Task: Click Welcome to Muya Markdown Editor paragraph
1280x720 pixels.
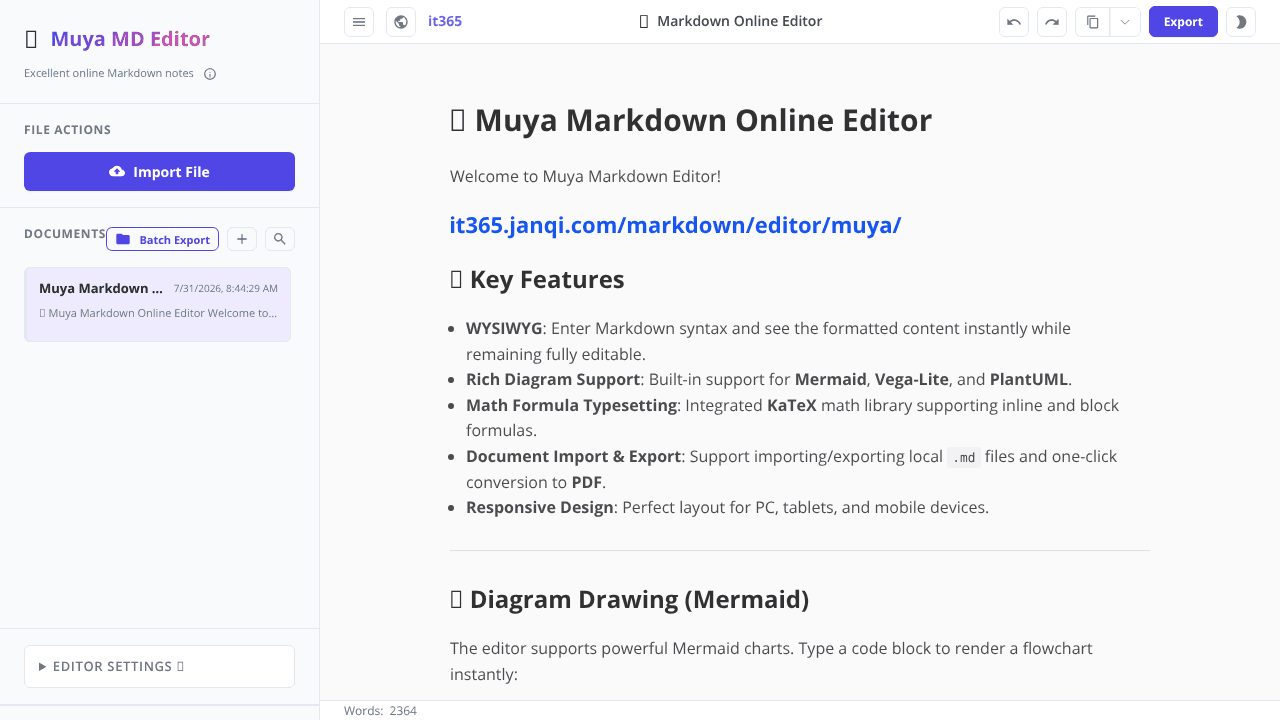Action: (585, 176)
